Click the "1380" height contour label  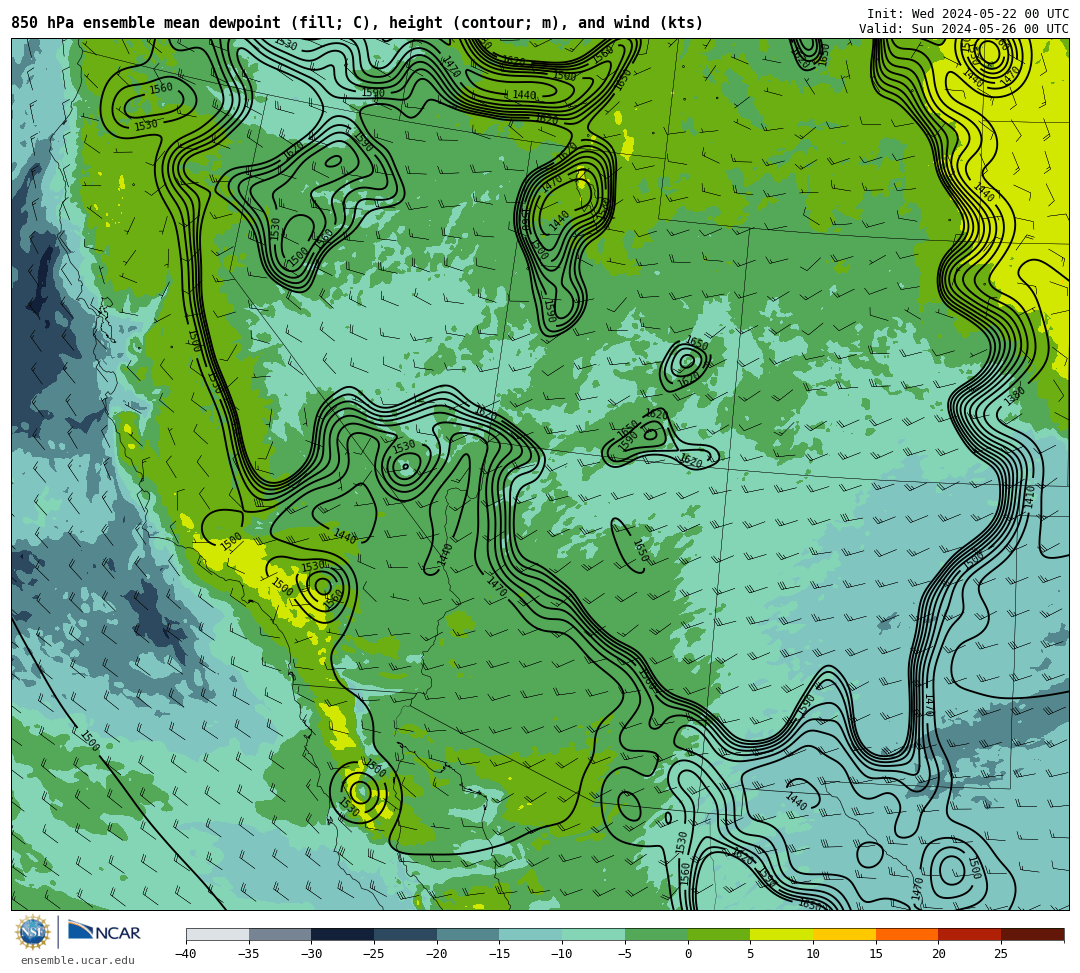[x=1014, y=396]
